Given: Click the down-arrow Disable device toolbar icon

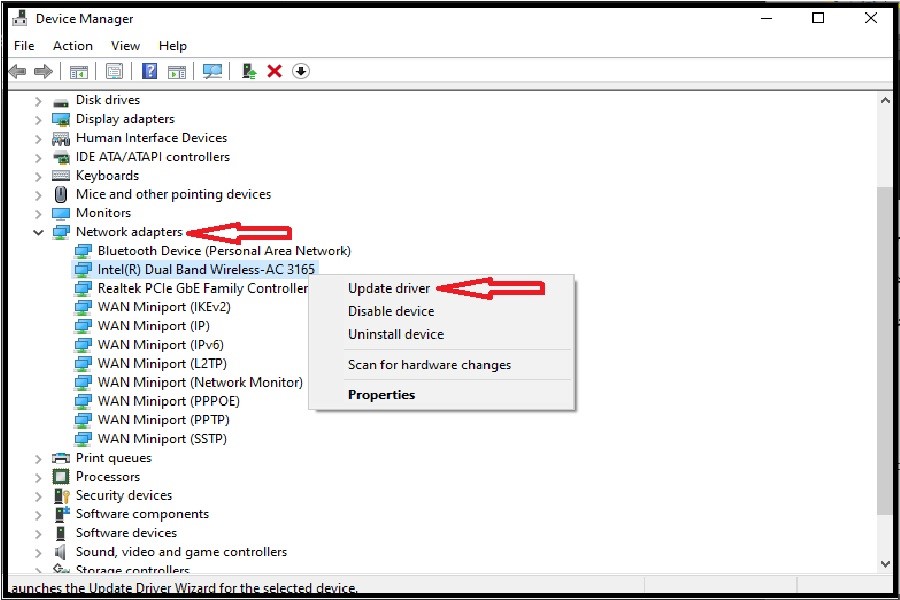Looking at the screenshot, I should (x=301, y=71).
